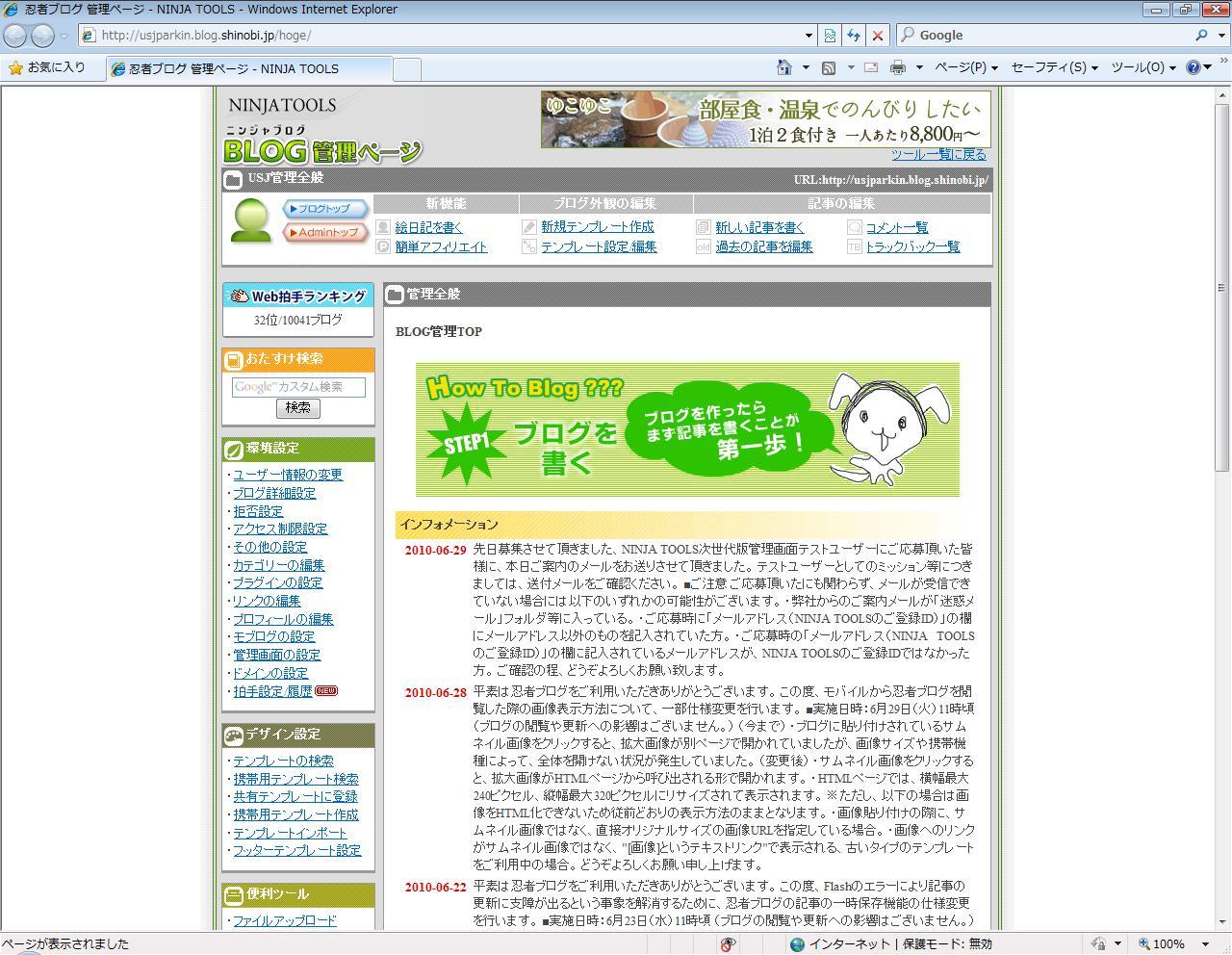Image resolution: width=1232 pixels, height=955 pixels.
Task: Click the コメント一覧 speech bubble icon
Action: coord(854,227)
